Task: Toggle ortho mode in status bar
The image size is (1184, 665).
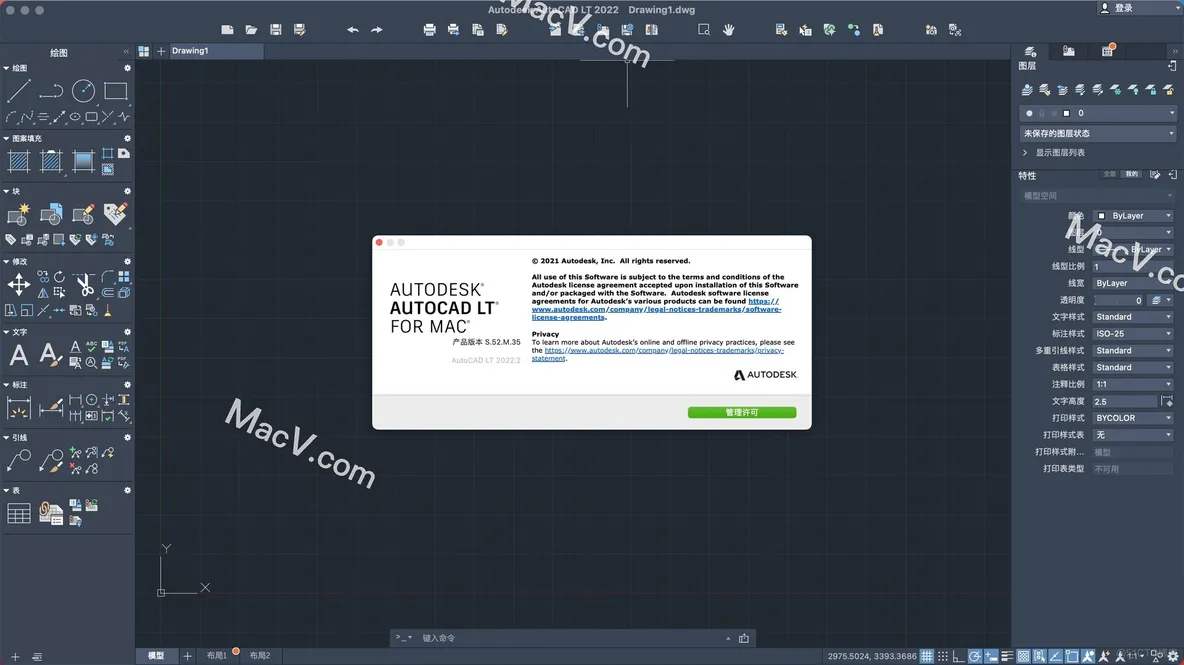Action: [959, 657]
